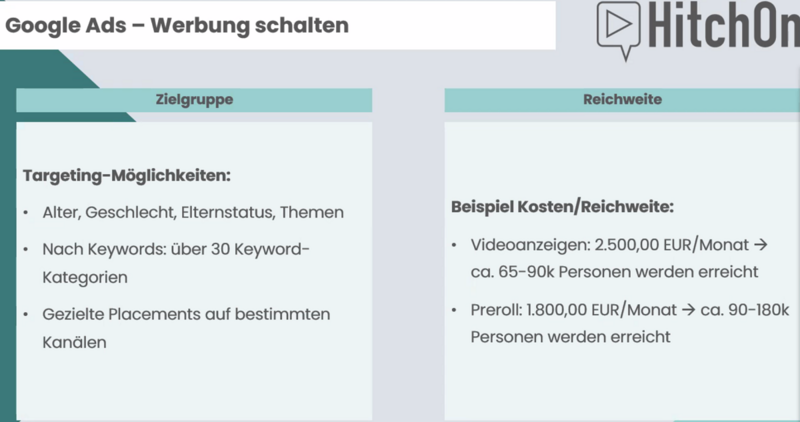Select the word Kategorien
Viewport: 800px width, 422px height.
[85, 278]
